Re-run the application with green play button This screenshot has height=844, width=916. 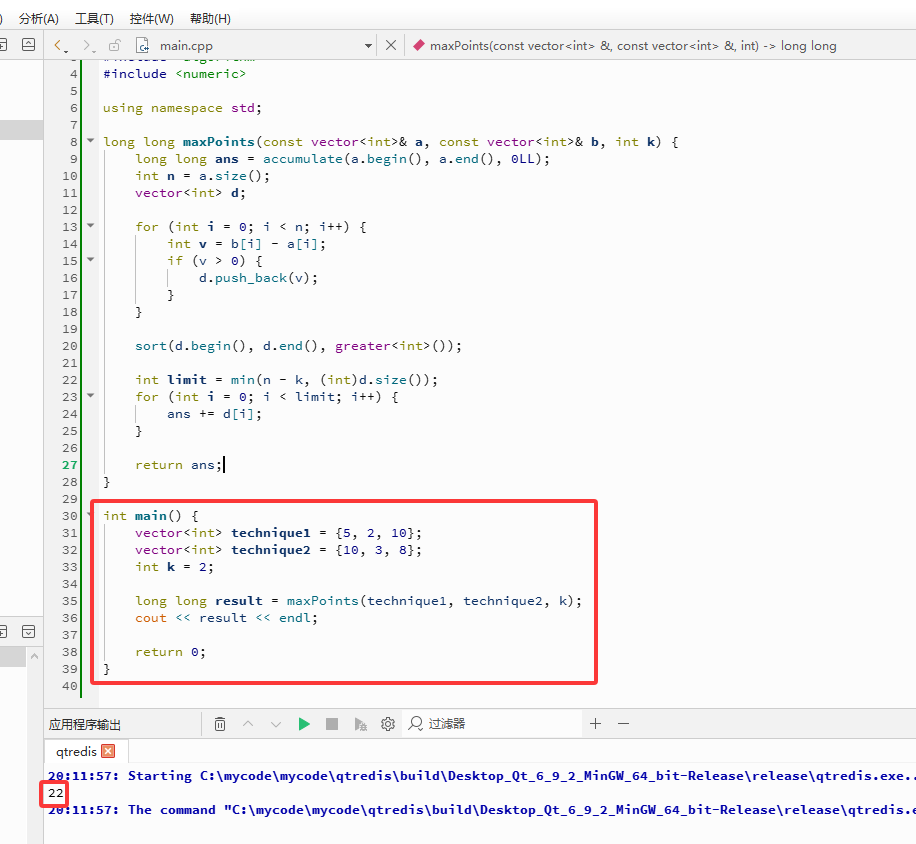point(304,724)
